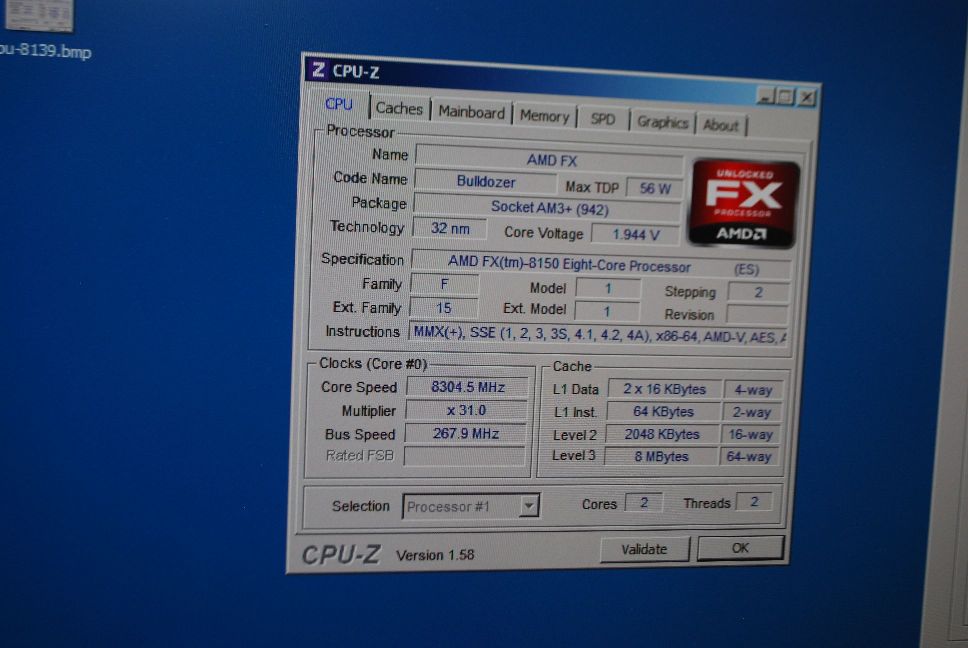Click the Version 1.58 label
This screenshot has width=968, height=648.
coord(435,555)
